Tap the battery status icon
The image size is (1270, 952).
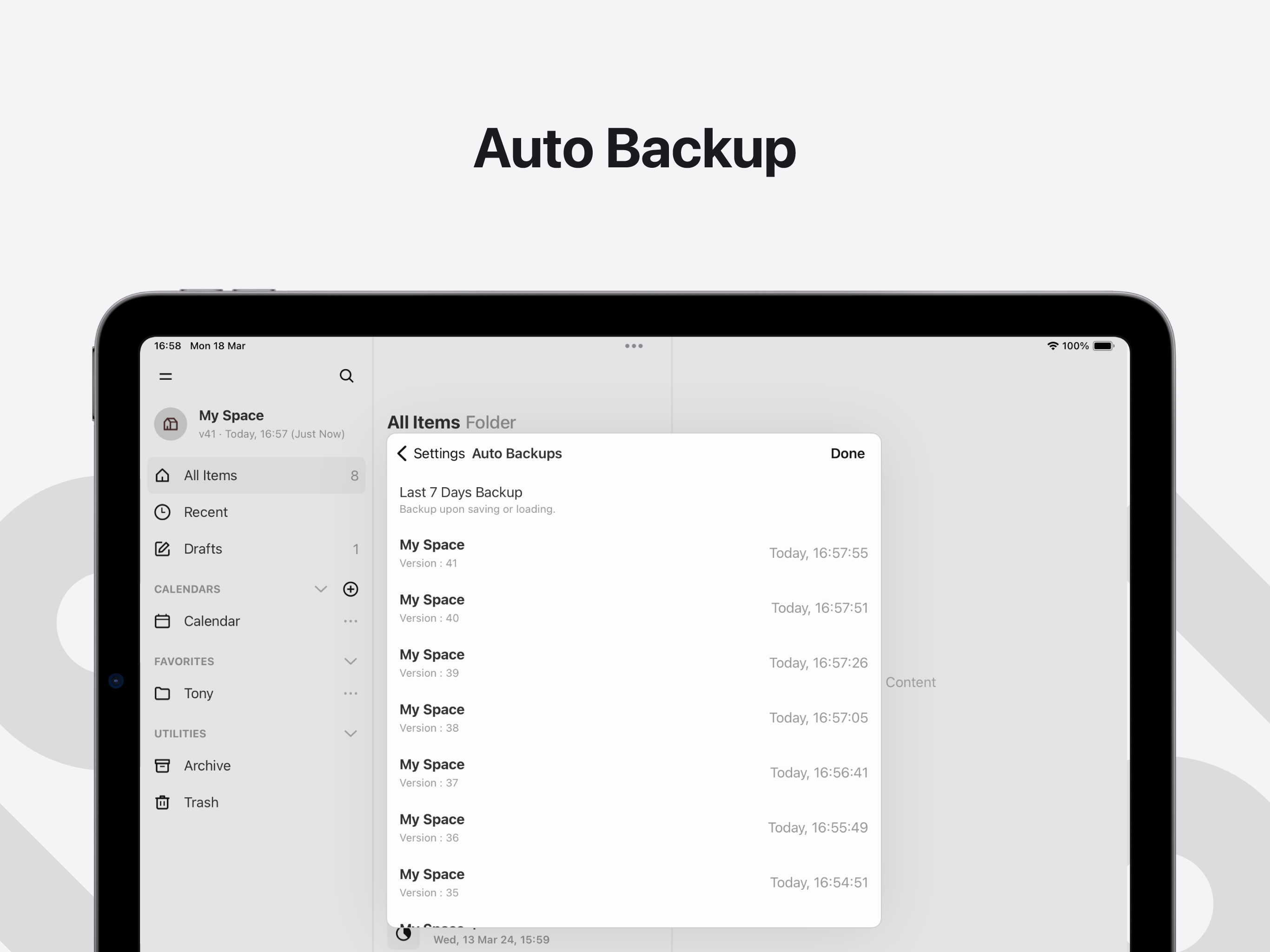pyautogui.click(x=1104, y=346)
